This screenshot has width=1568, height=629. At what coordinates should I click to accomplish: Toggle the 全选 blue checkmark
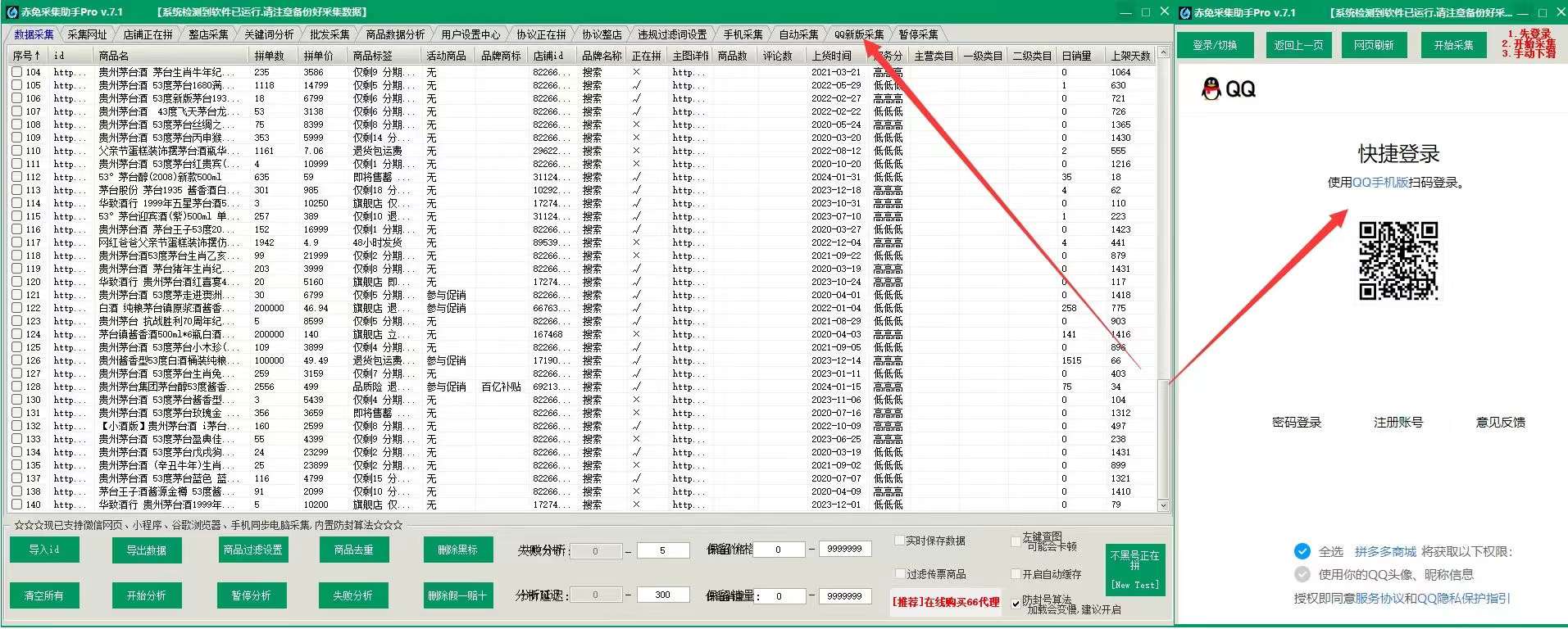coord(1302,551)
